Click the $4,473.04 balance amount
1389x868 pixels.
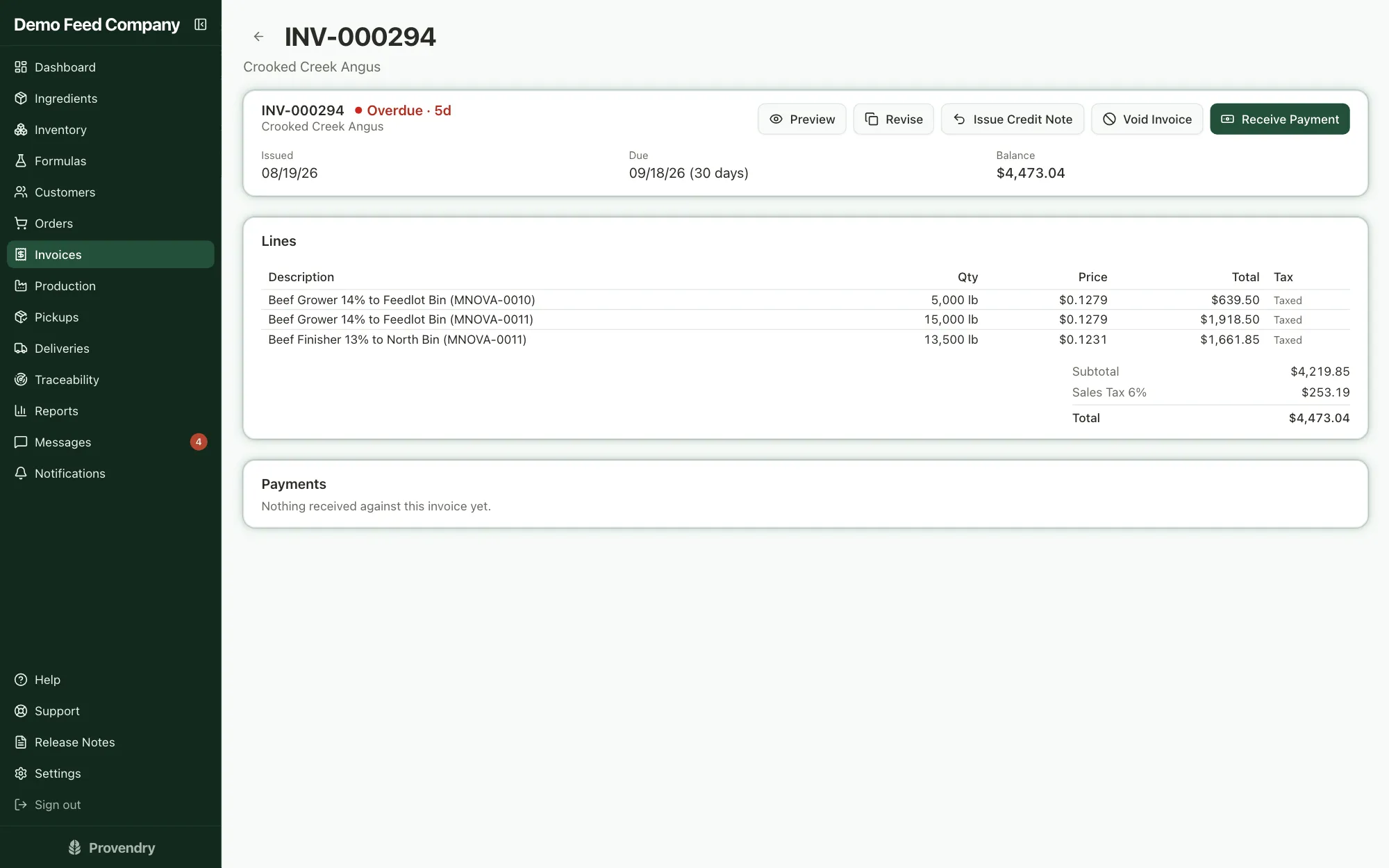tap(1030, 174)
